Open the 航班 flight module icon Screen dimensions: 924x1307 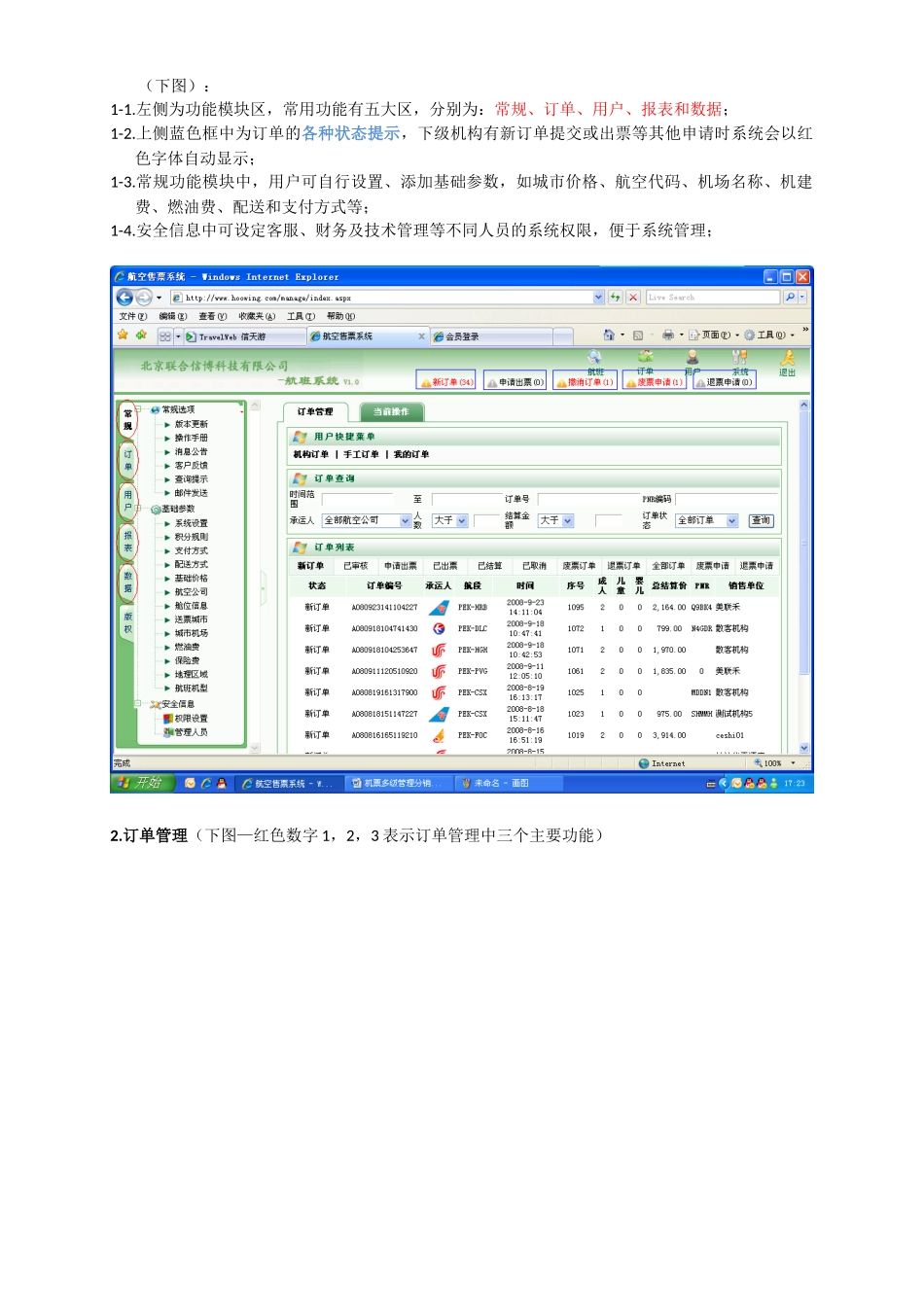tap(594, 359)
